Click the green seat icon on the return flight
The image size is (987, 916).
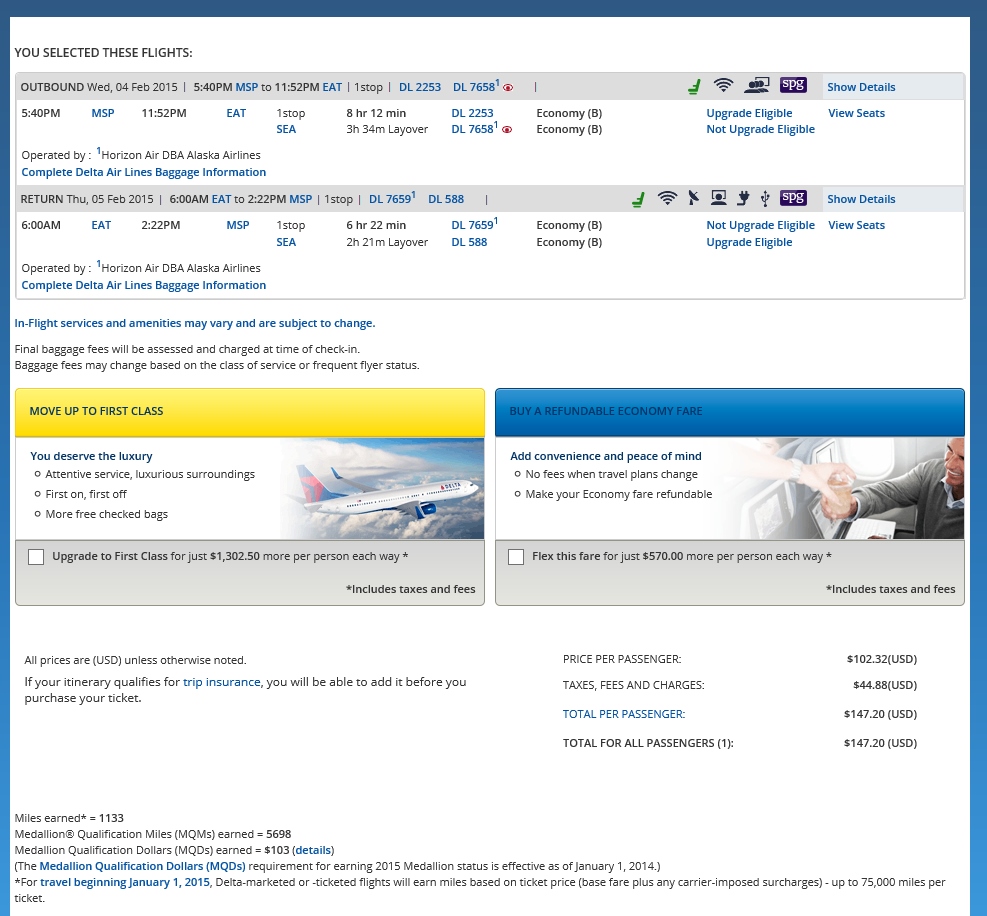[638, 199]
